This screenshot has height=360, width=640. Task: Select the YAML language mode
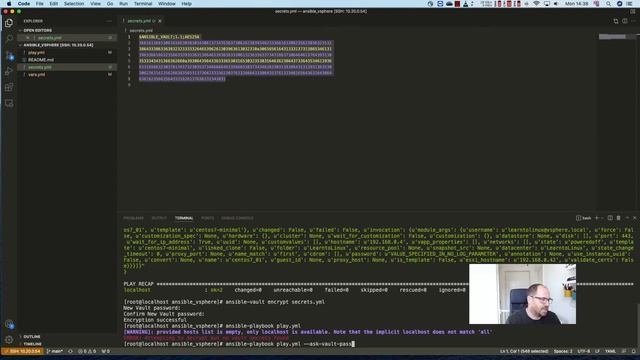610,351
